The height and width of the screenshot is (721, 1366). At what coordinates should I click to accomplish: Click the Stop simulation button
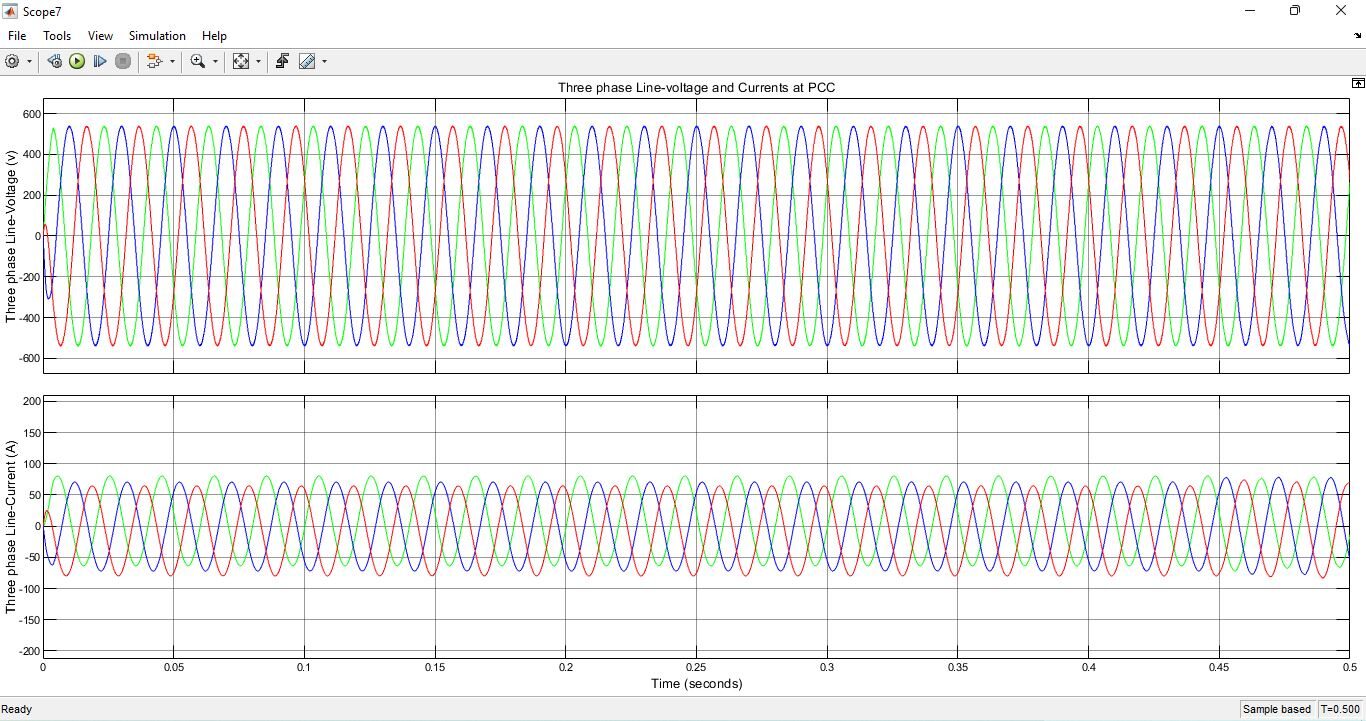point(123,61)
